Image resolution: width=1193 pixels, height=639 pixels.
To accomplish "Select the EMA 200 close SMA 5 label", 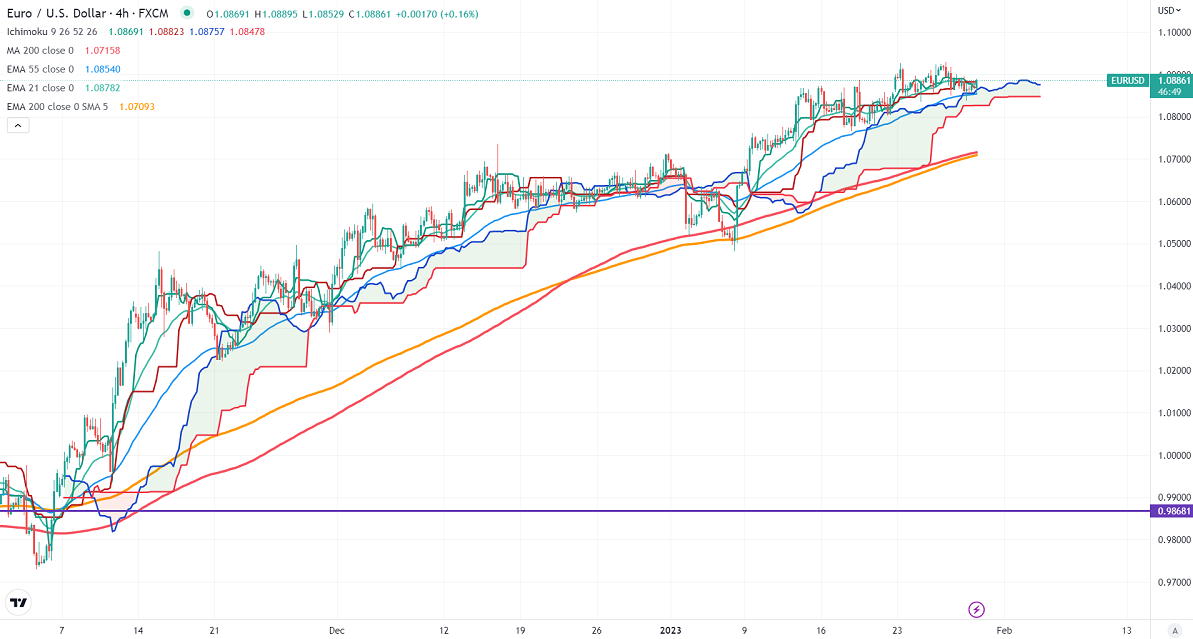I will [57, 106].
